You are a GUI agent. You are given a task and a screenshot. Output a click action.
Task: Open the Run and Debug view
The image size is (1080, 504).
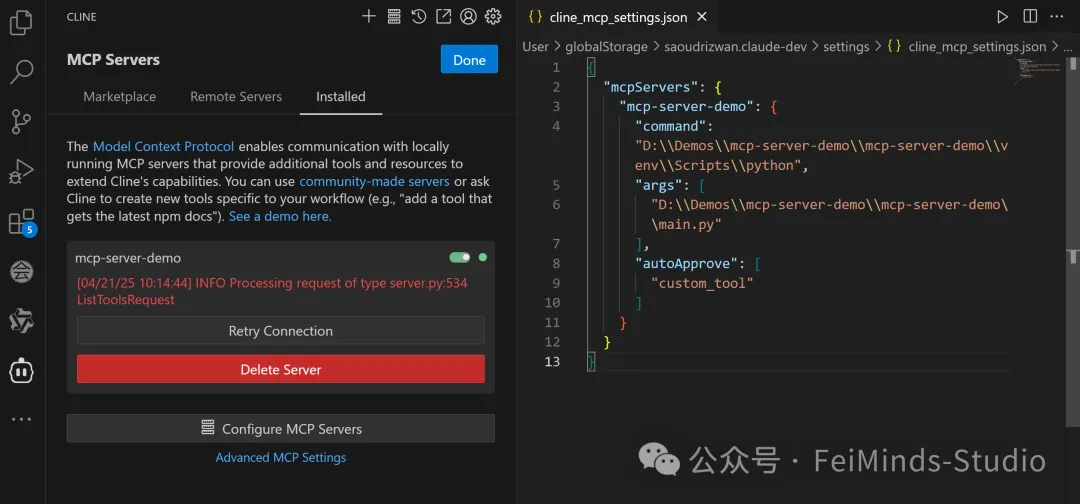[x=21, y=171]
